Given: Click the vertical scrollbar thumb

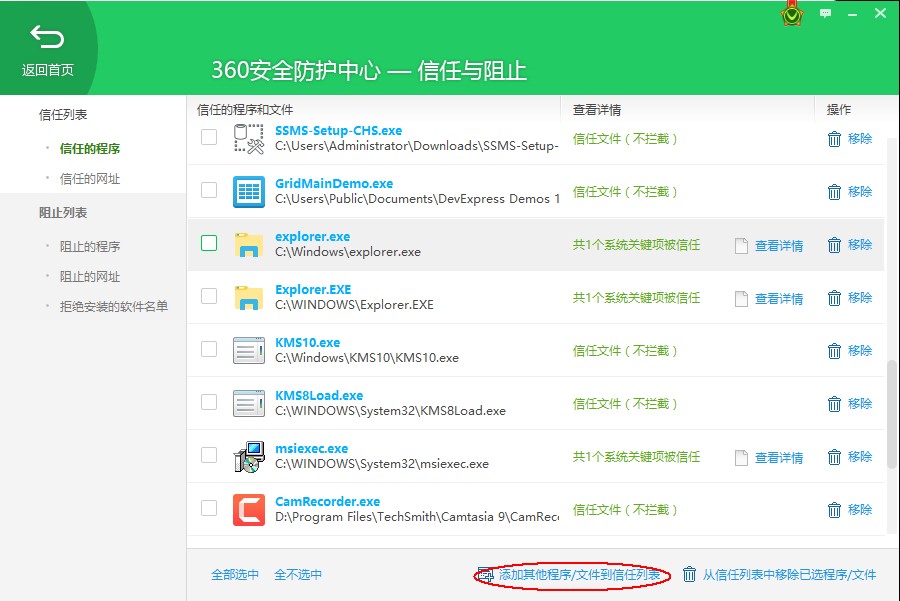Looking at the screenshot, I should click(x=891, y=413).
